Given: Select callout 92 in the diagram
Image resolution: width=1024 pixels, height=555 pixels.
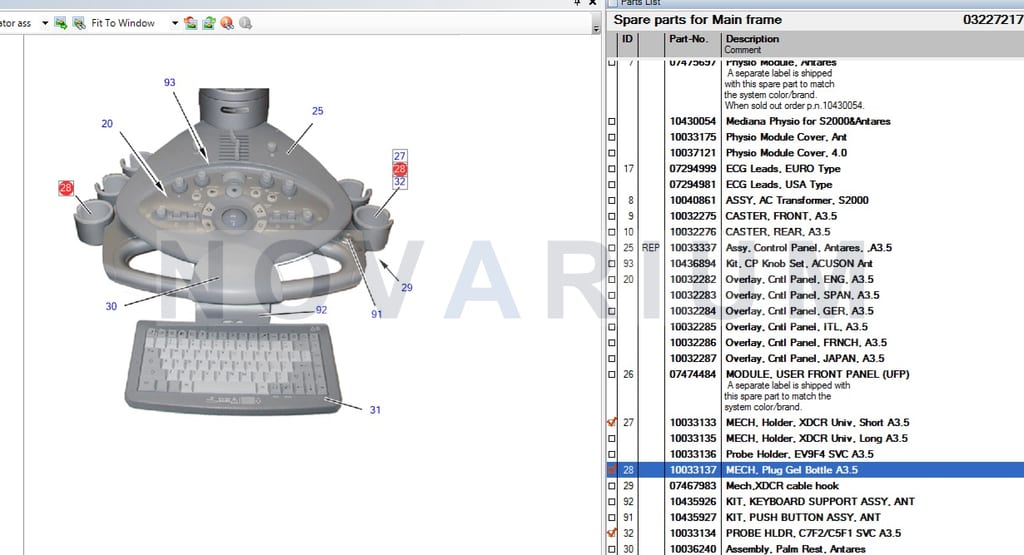Looking at the screenshot, I should pyautogui.click(x=321, y=310).
